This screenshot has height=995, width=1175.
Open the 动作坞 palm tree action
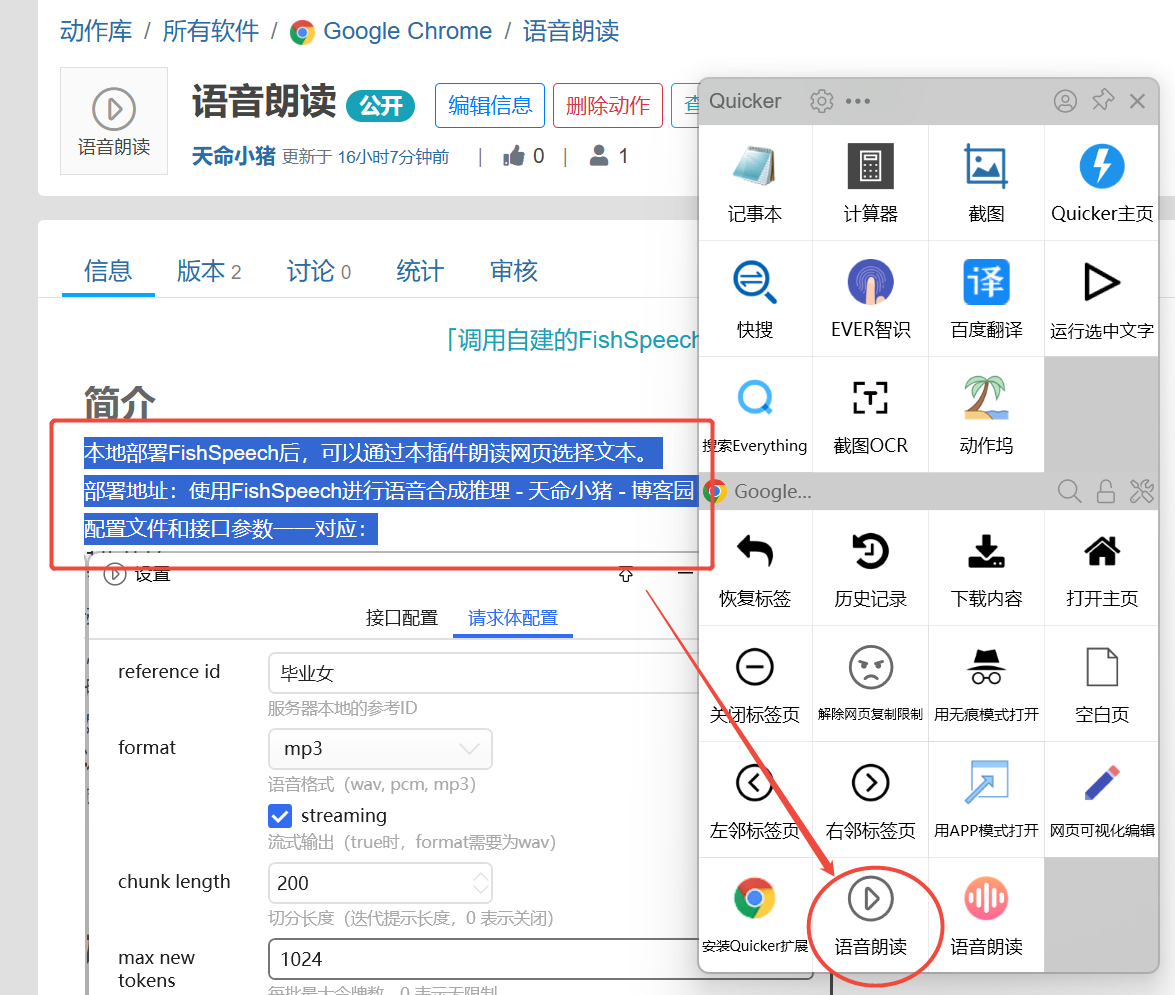pyautogui.click(x=986, y=414)
